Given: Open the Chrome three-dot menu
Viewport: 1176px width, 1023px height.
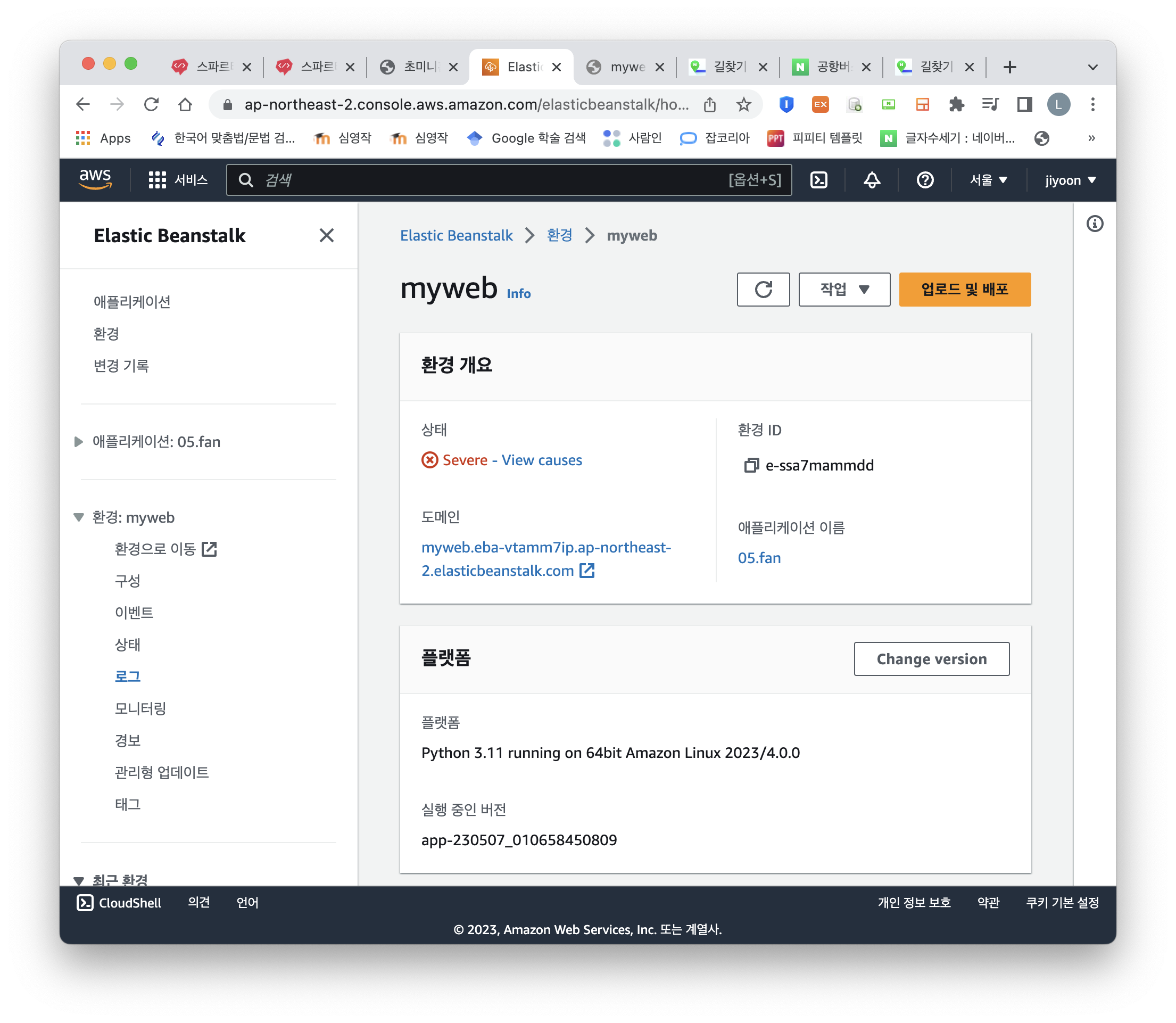Looking at the screenshot, I should tap(1092, 104).
